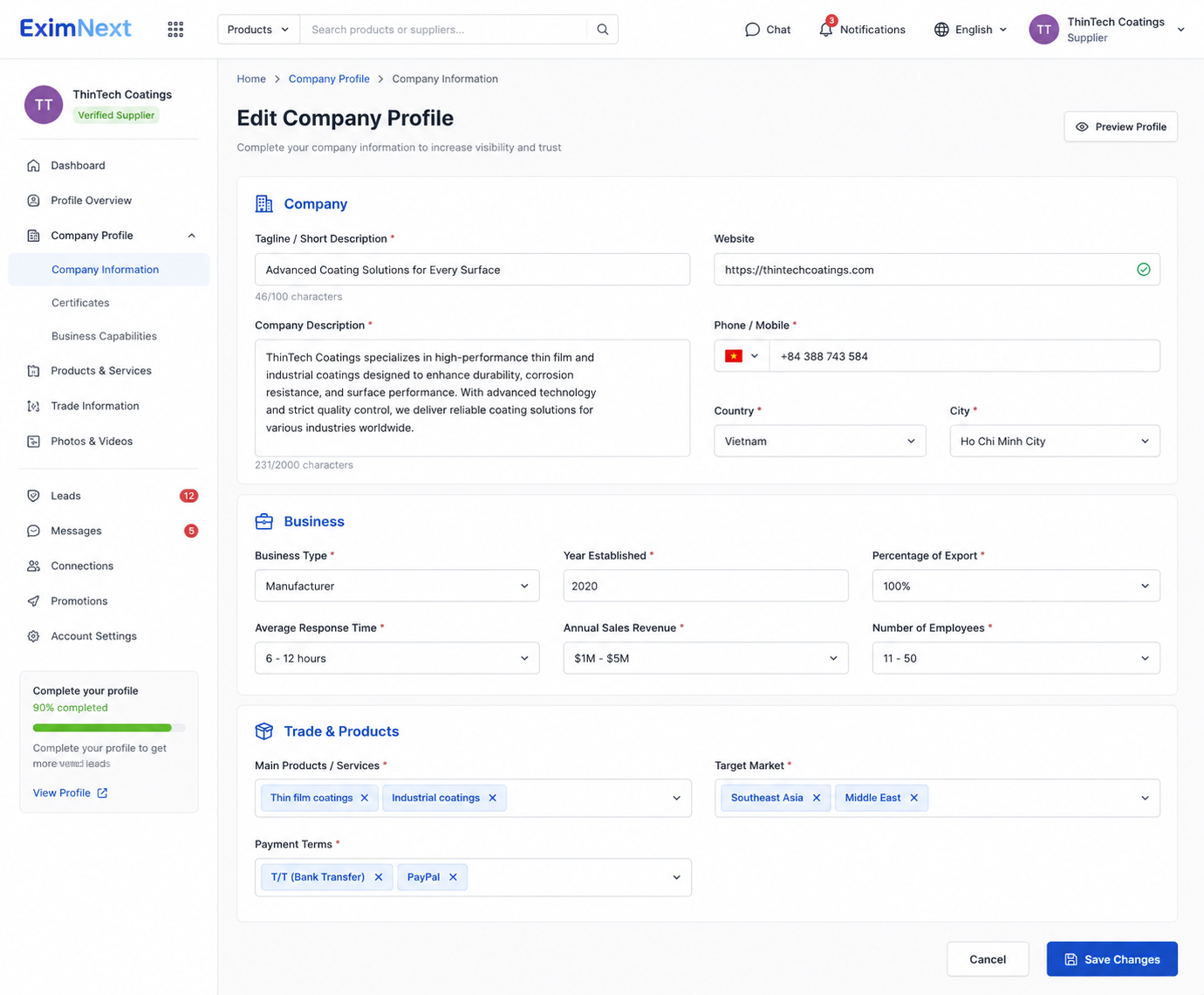
Task: Open the Notifications bell
Action: click(x=825, y=29)
